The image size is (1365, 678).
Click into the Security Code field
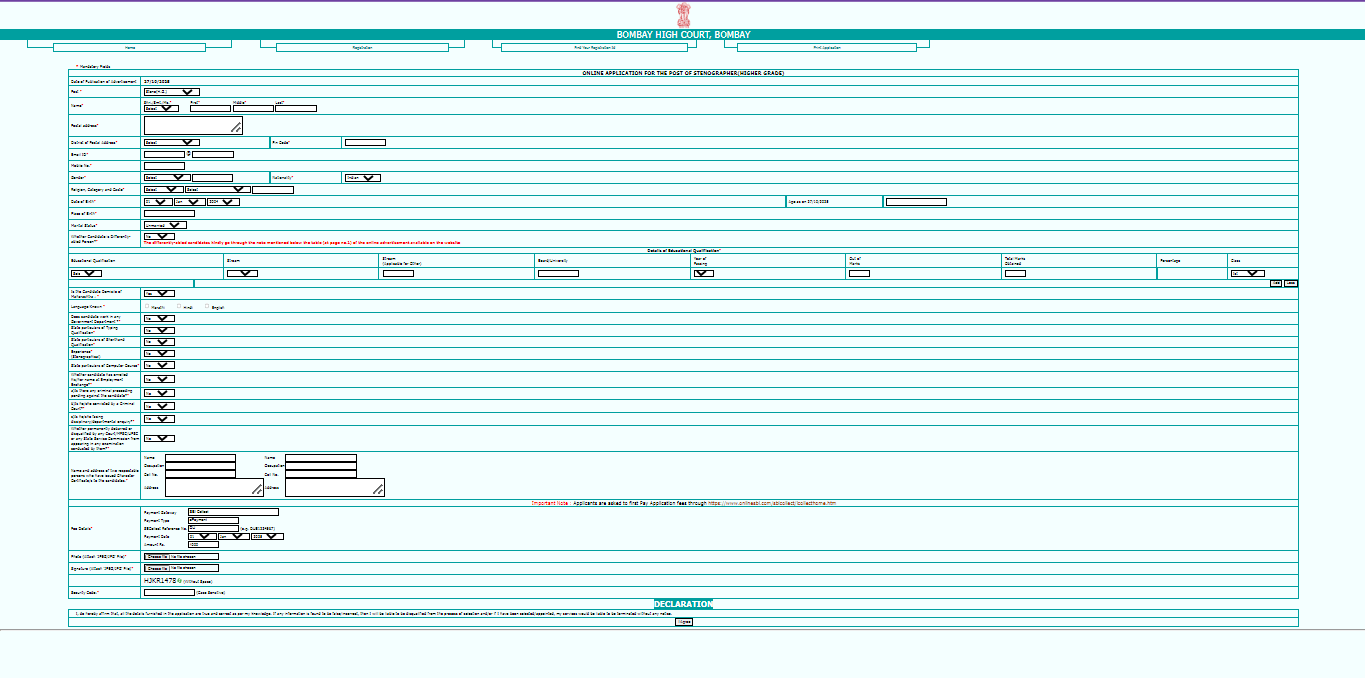169,592
